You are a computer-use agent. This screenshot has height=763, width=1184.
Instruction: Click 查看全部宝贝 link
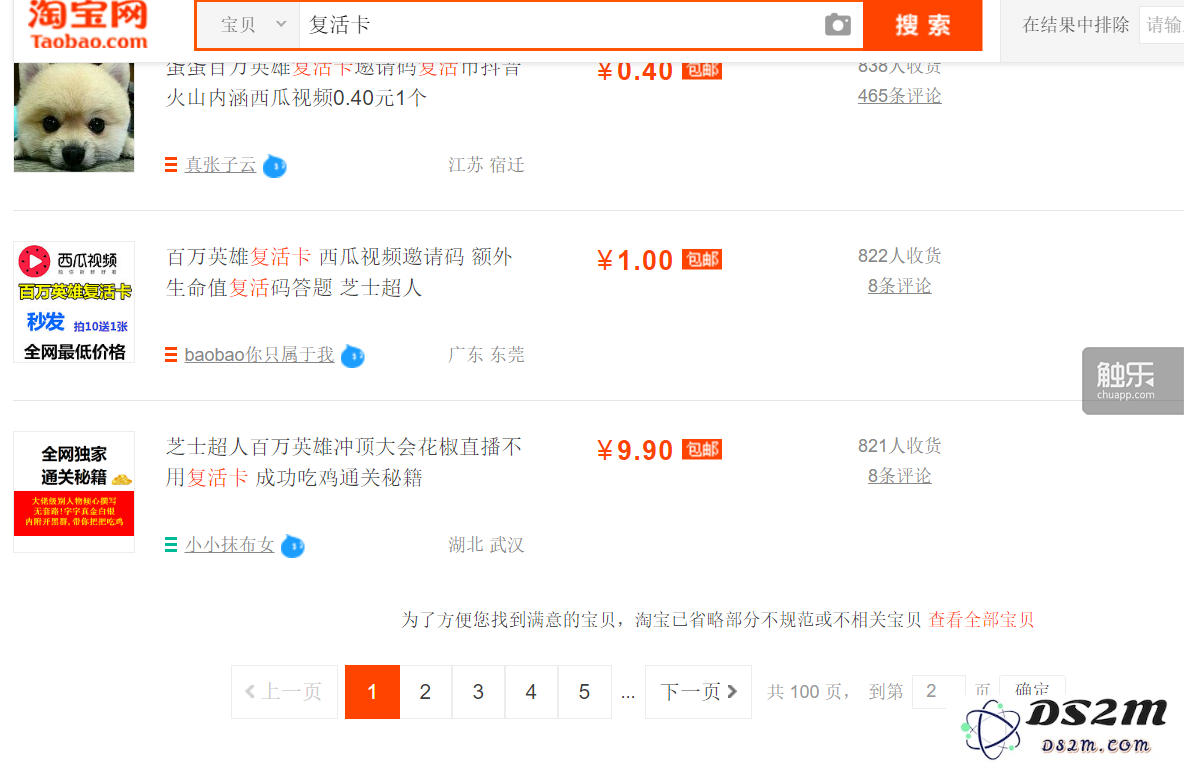981,620
